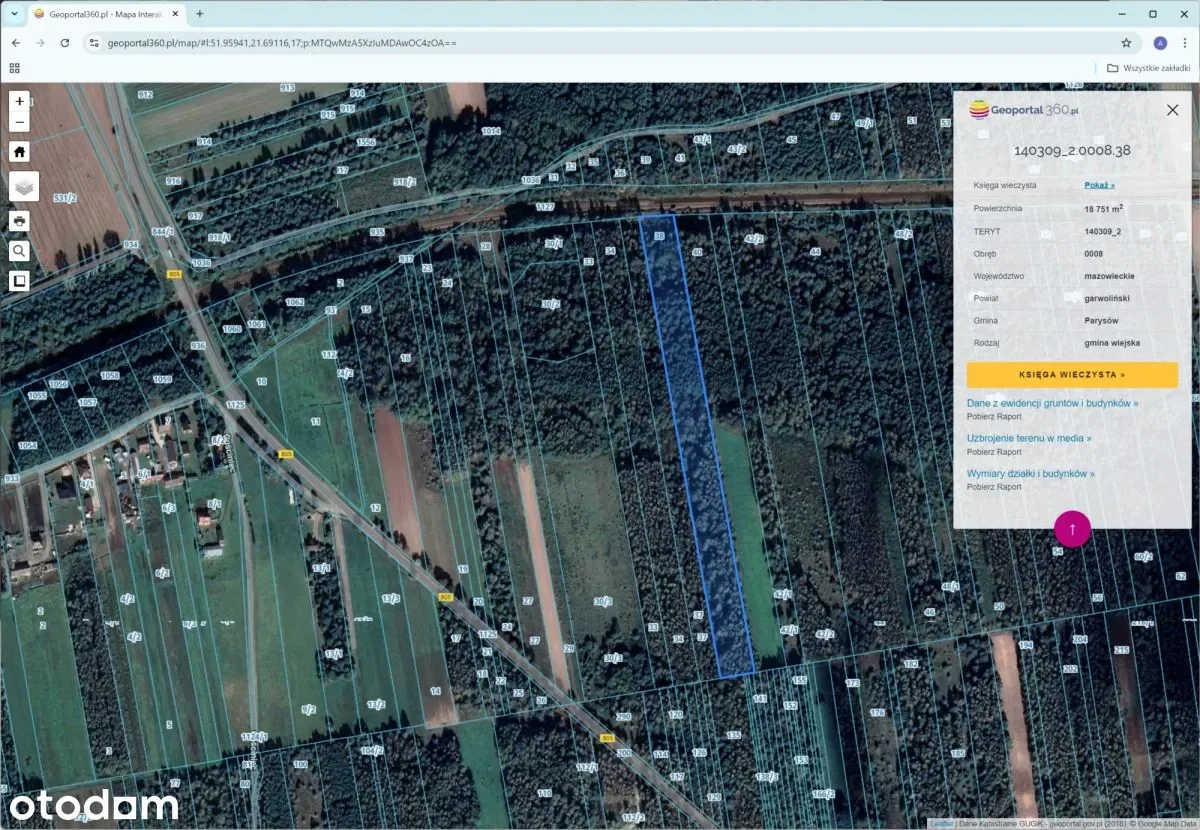Click the yellow KSIĘGA WIECZYSTA button
Image resolution: width=1200 pixels, height=830 pixels.
(1072, 375)
